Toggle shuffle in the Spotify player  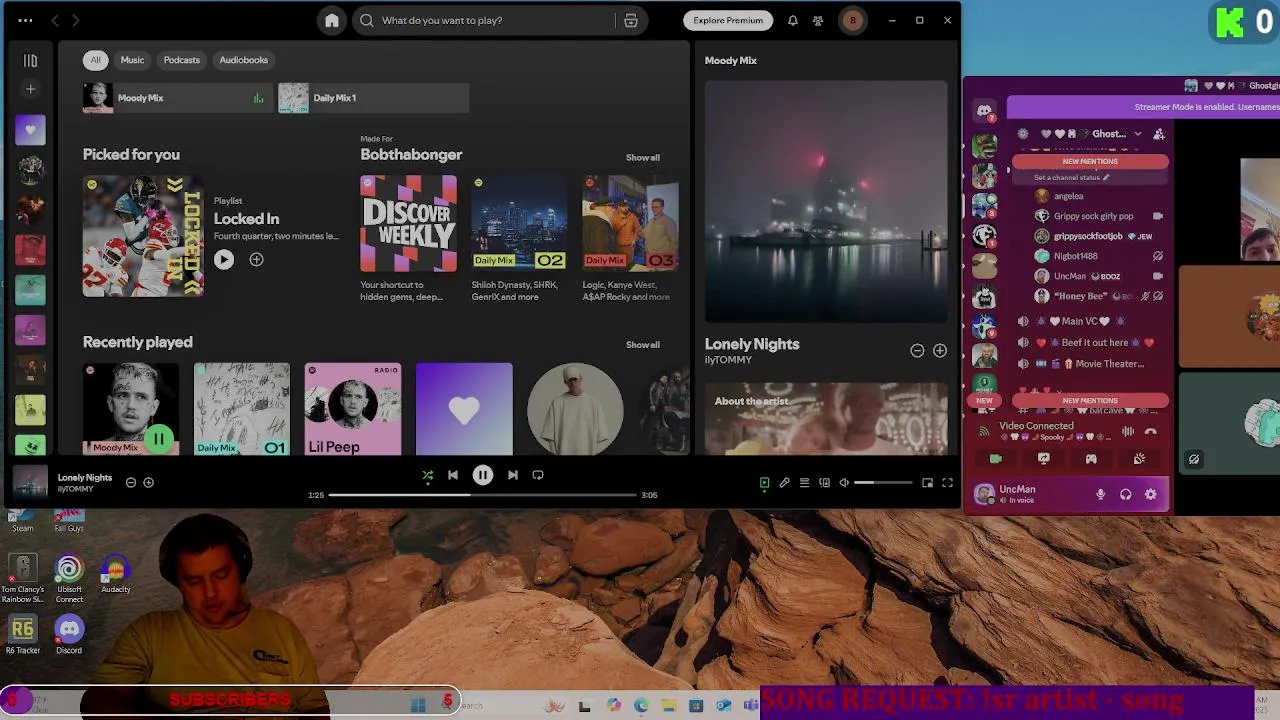[x=427, y=475]
